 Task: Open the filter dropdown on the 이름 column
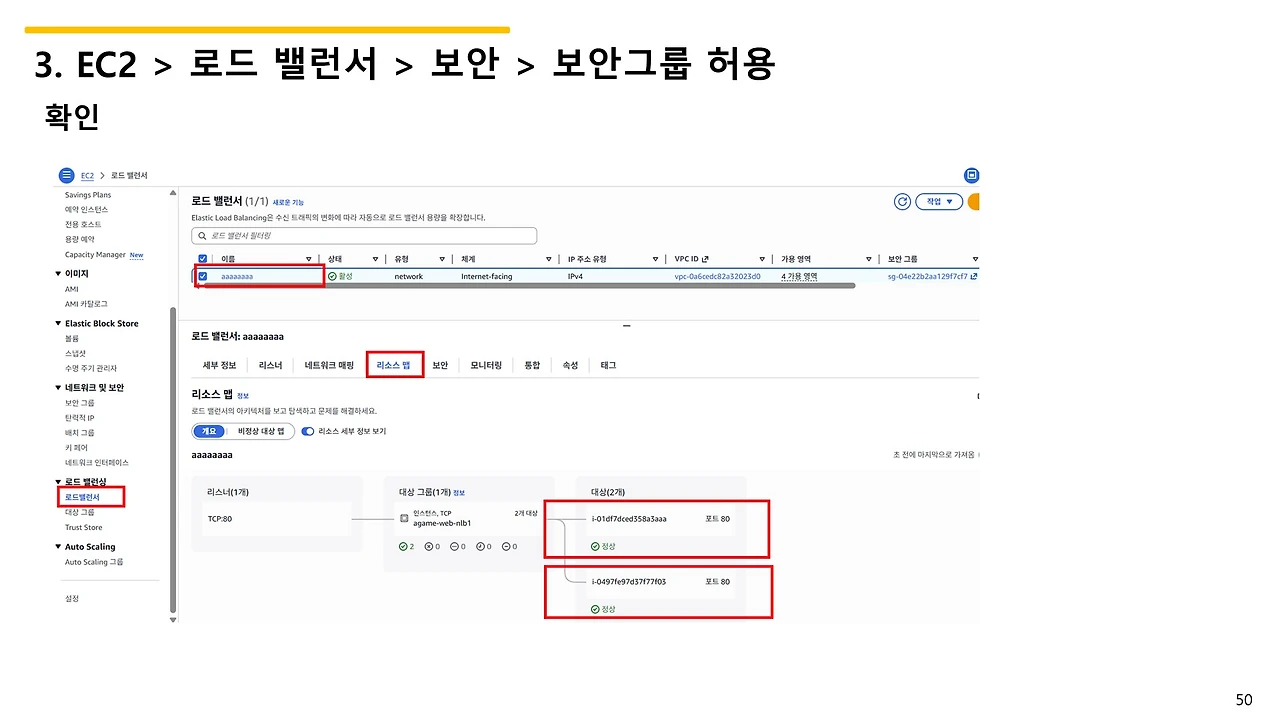[308, 258]
